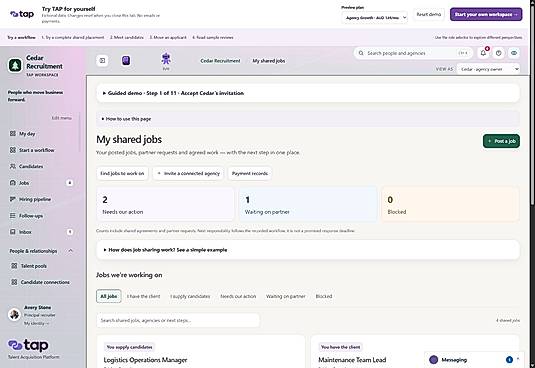Open the Logistics Operations Manager job card
The image size is (535, 368).
click(201, 352)
